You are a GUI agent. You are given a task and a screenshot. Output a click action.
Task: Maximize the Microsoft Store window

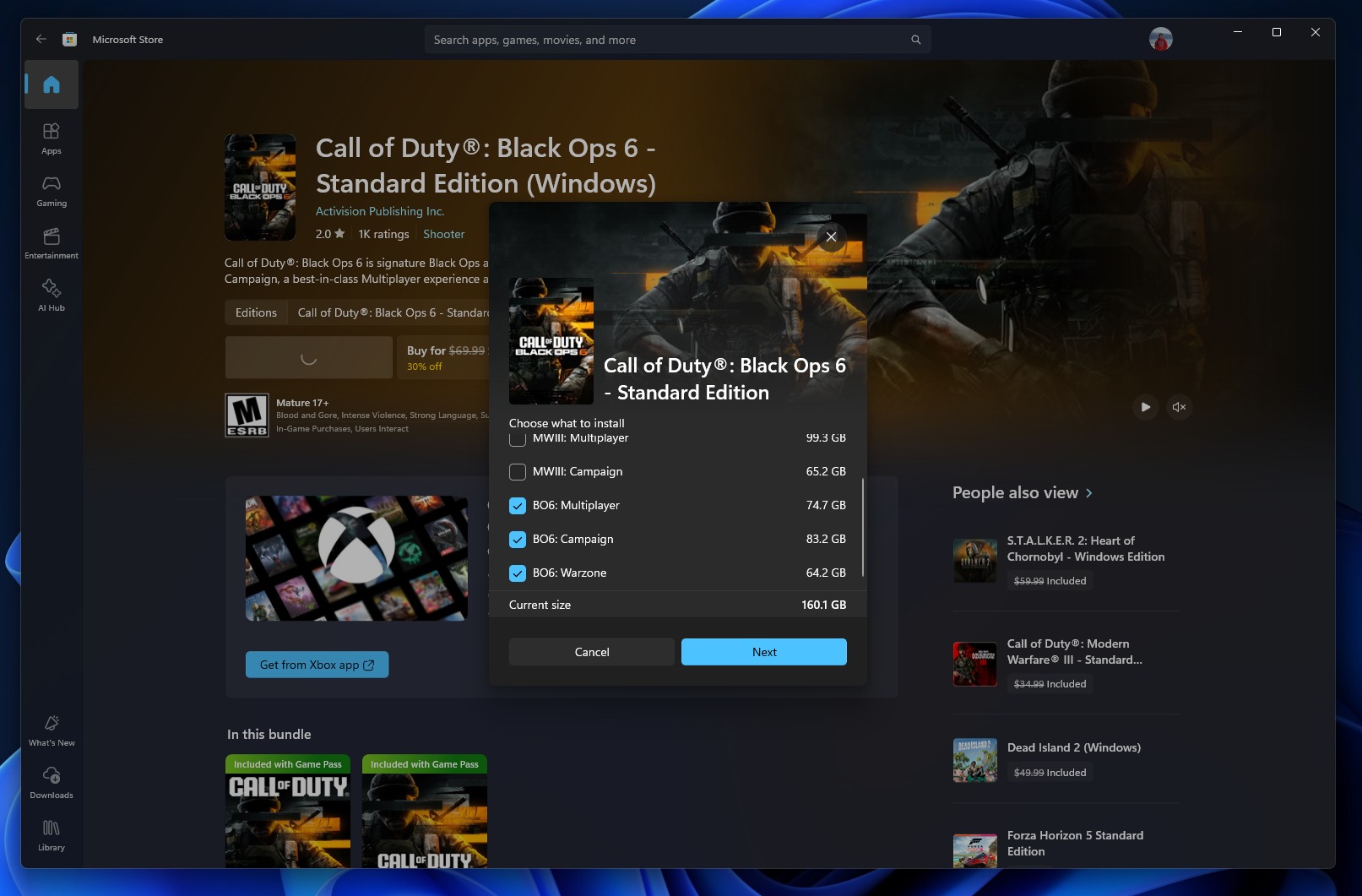click(1277, 32)
